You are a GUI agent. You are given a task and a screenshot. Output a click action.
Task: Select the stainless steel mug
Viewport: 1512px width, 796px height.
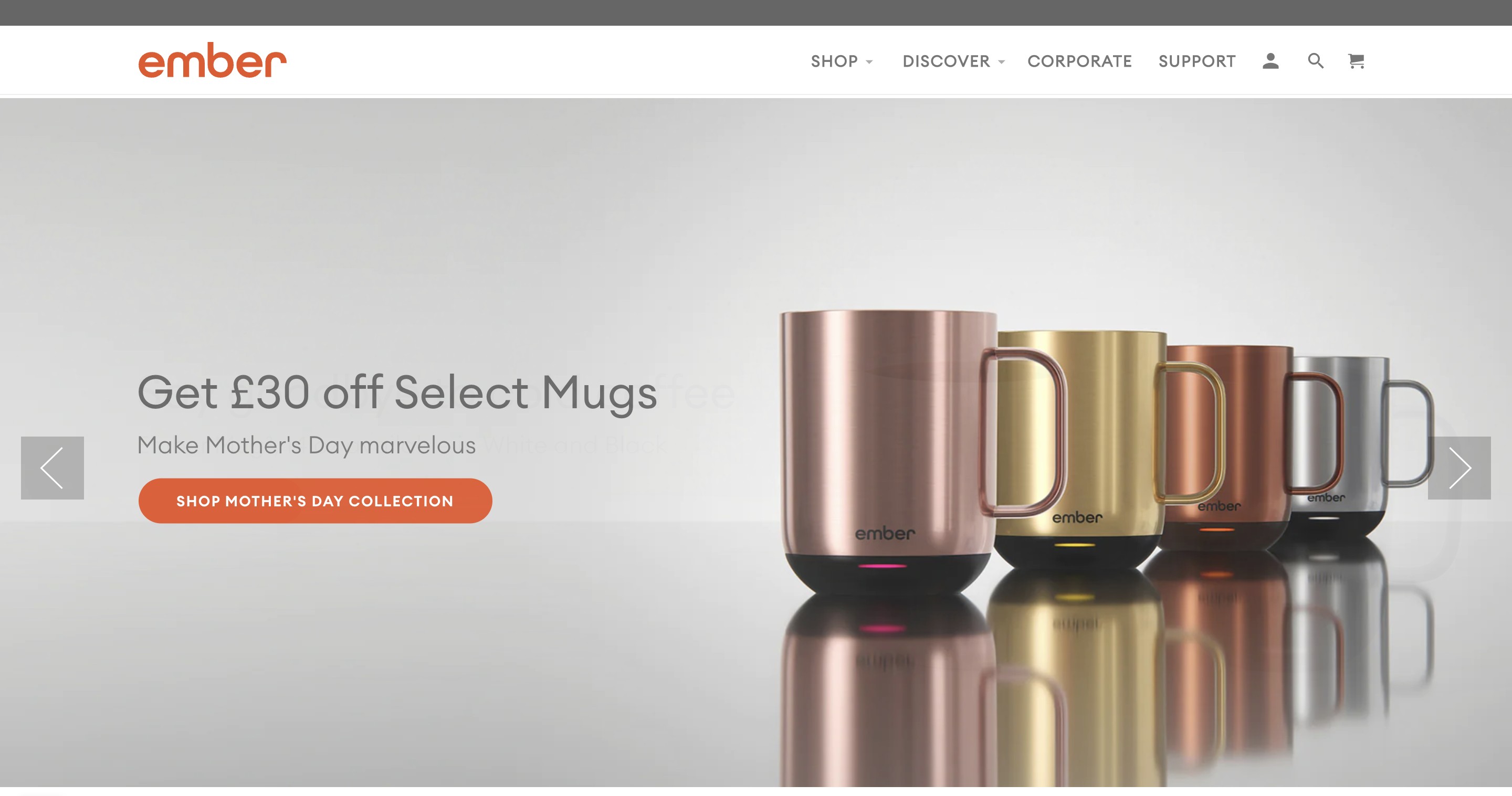[1350, 446]
